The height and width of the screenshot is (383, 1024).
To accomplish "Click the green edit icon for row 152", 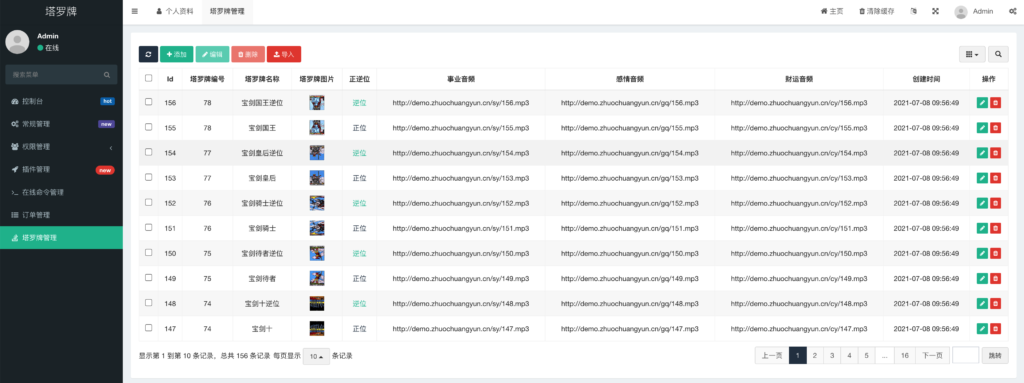I will (x=982, y=203).
